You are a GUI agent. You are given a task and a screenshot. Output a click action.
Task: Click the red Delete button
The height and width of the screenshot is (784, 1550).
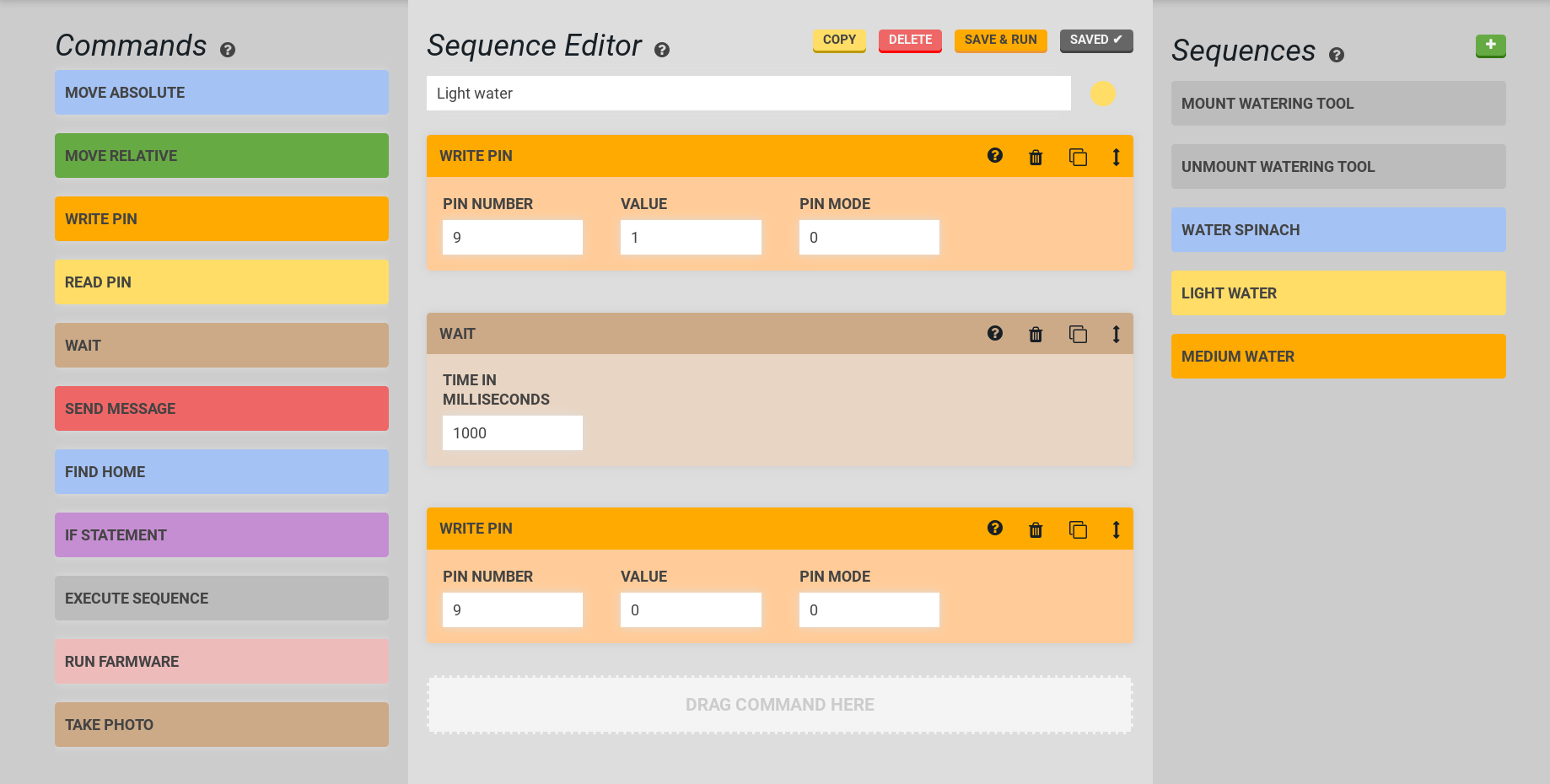[910, 40]
